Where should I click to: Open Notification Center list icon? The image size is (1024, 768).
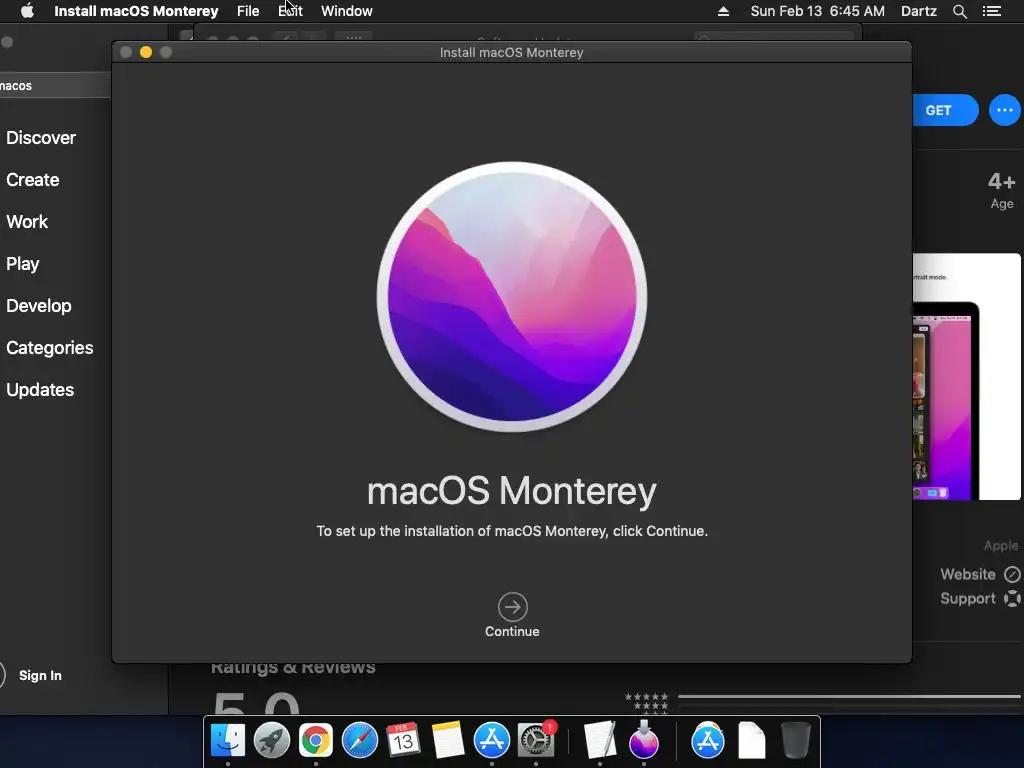click(x=991, y=11)
